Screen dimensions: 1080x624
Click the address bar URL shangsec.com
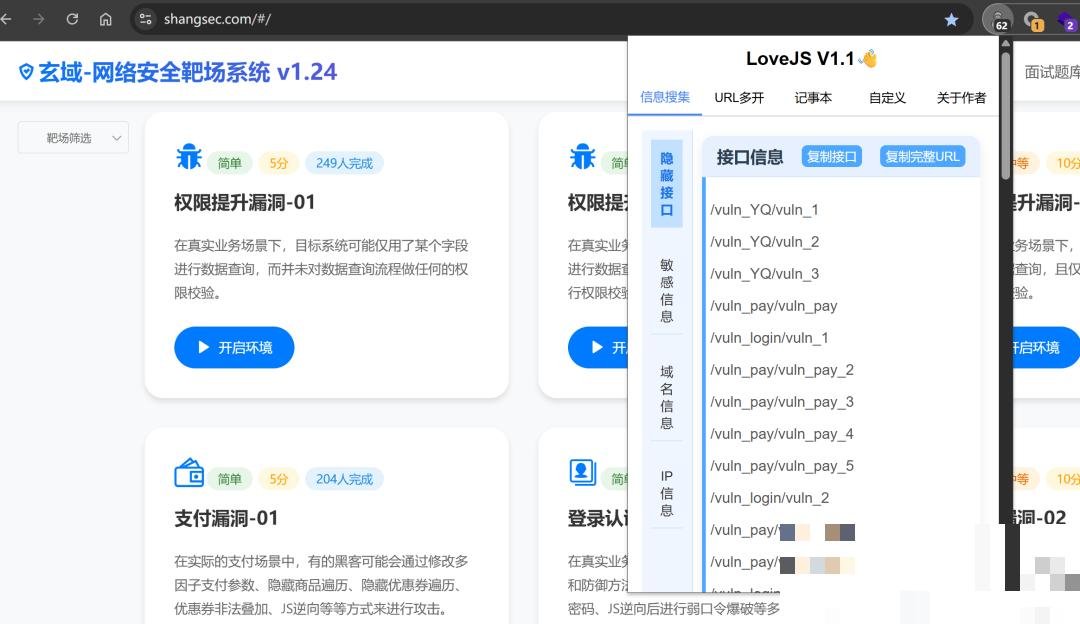point(217,19)
